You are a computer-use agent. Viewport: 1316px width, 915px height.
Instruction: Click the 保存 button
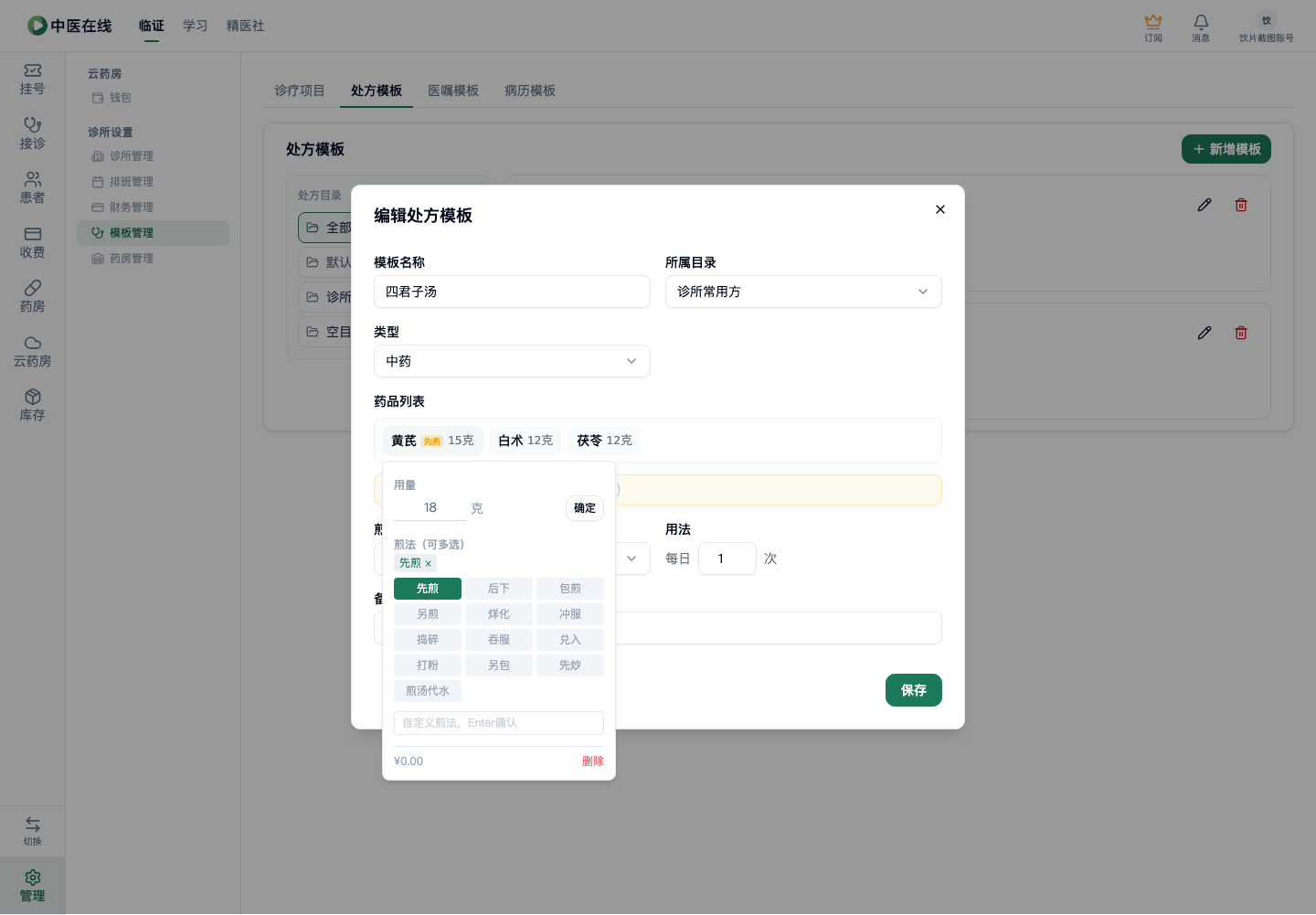click(x=914, y=690)
